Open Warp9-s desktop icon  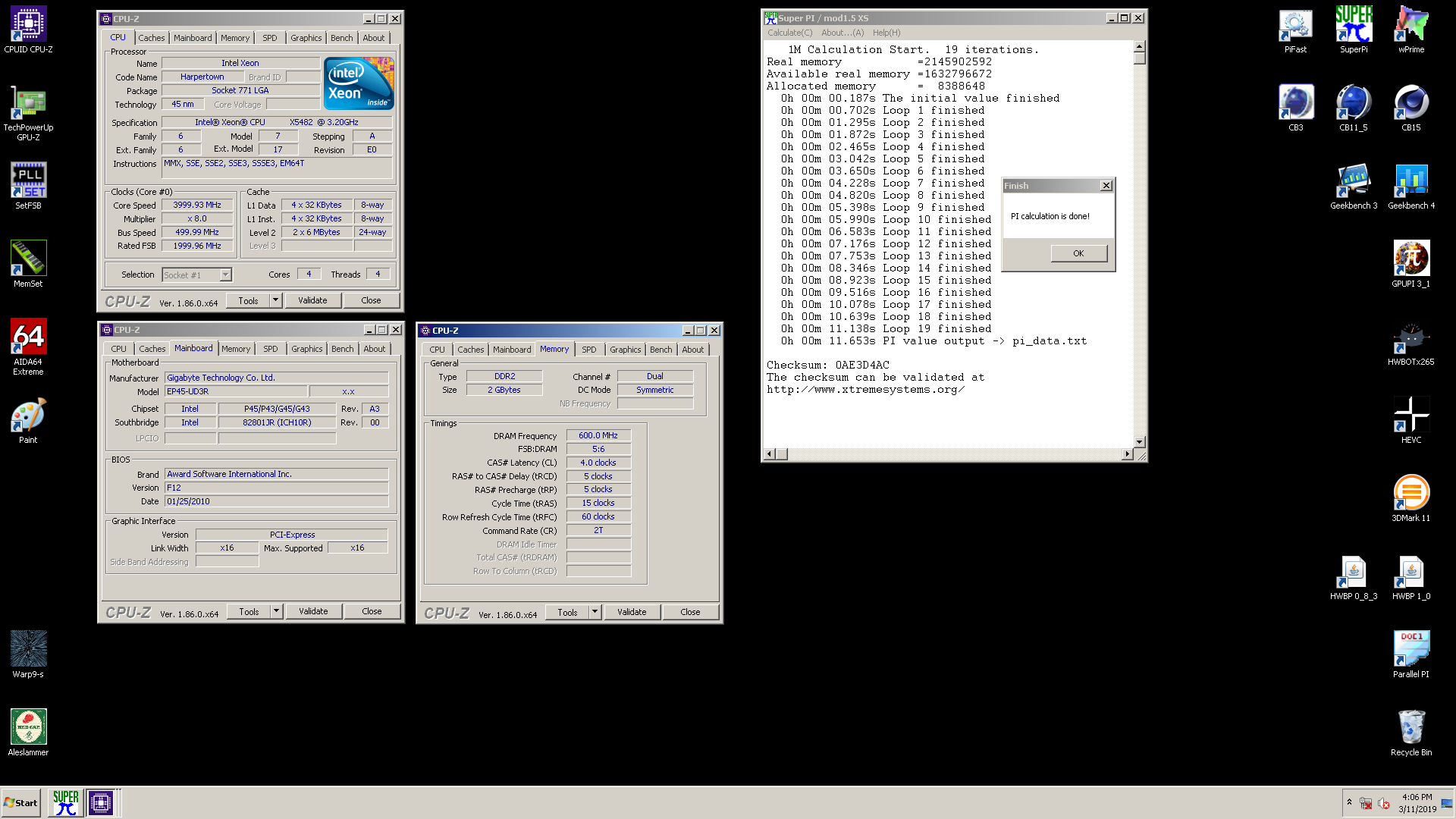click(x=28, y=654)
